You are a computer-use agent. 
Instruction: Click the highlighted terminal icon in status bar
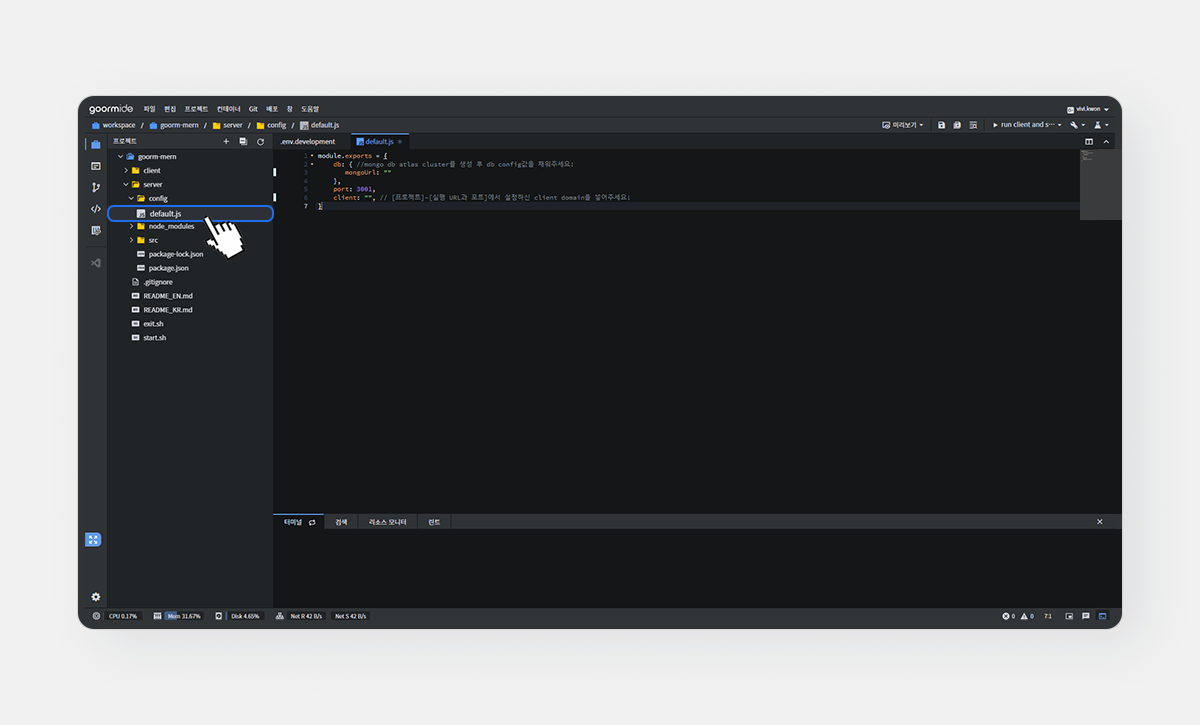[x=1103, y=616]
